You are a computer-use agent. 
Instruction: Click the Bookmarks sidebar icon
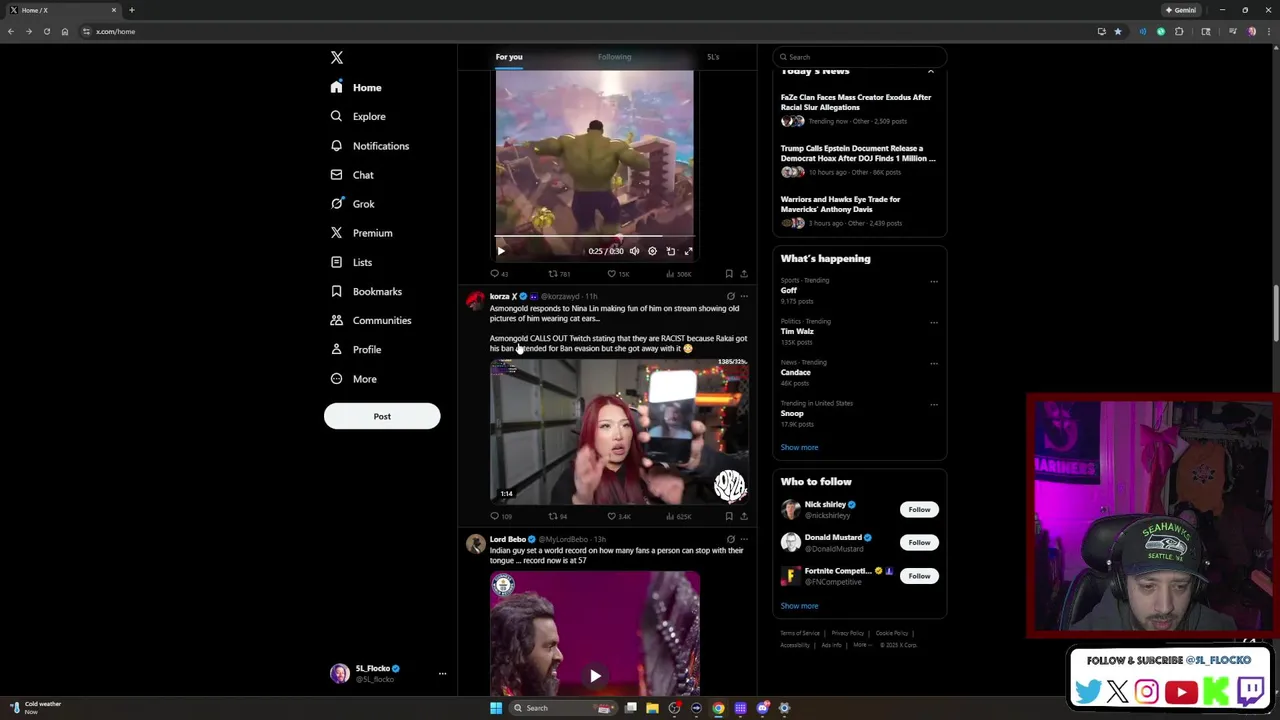click(336, 291)
